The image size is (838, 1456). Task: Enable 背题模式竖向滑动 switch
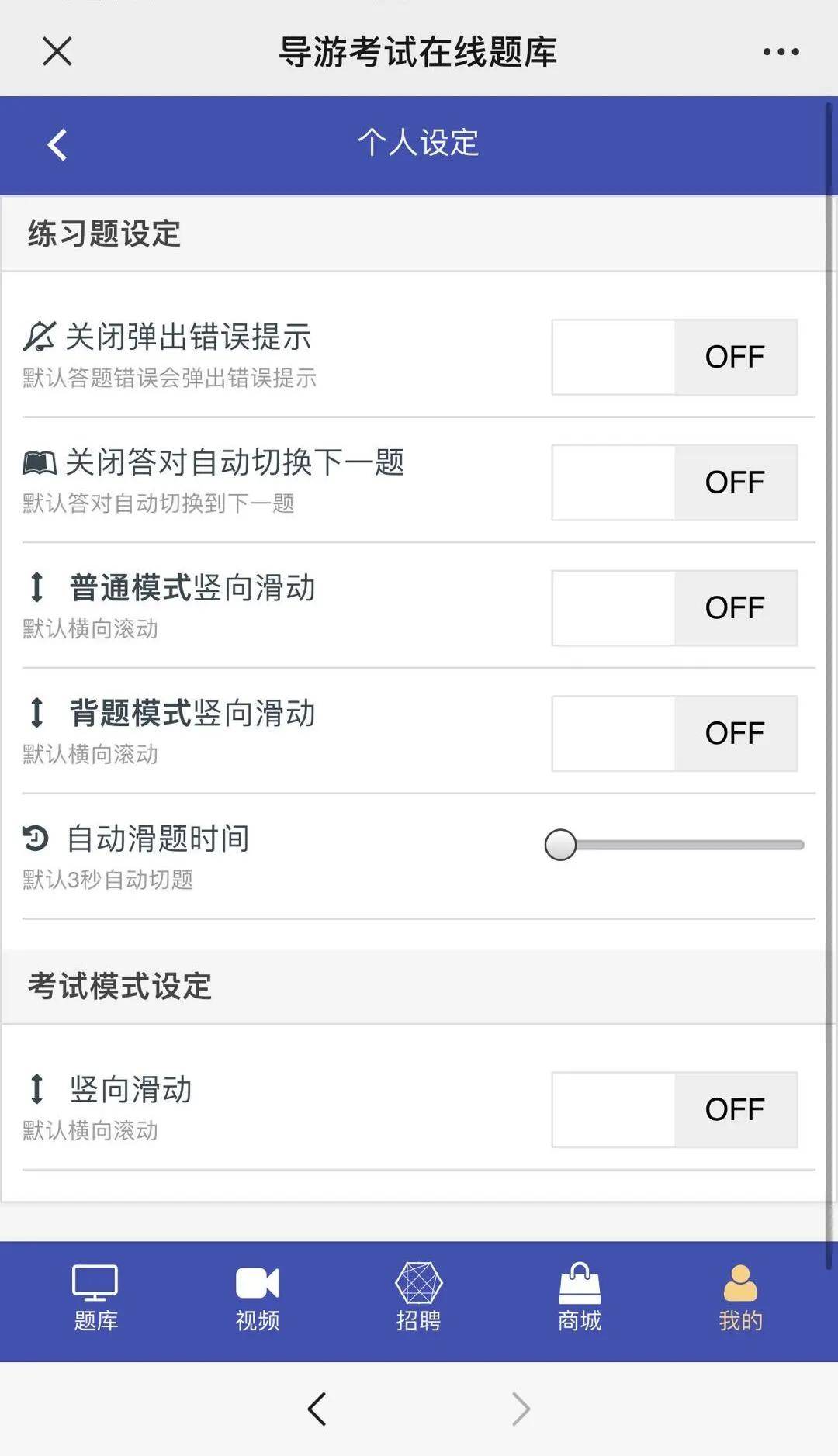click(674, 733)
